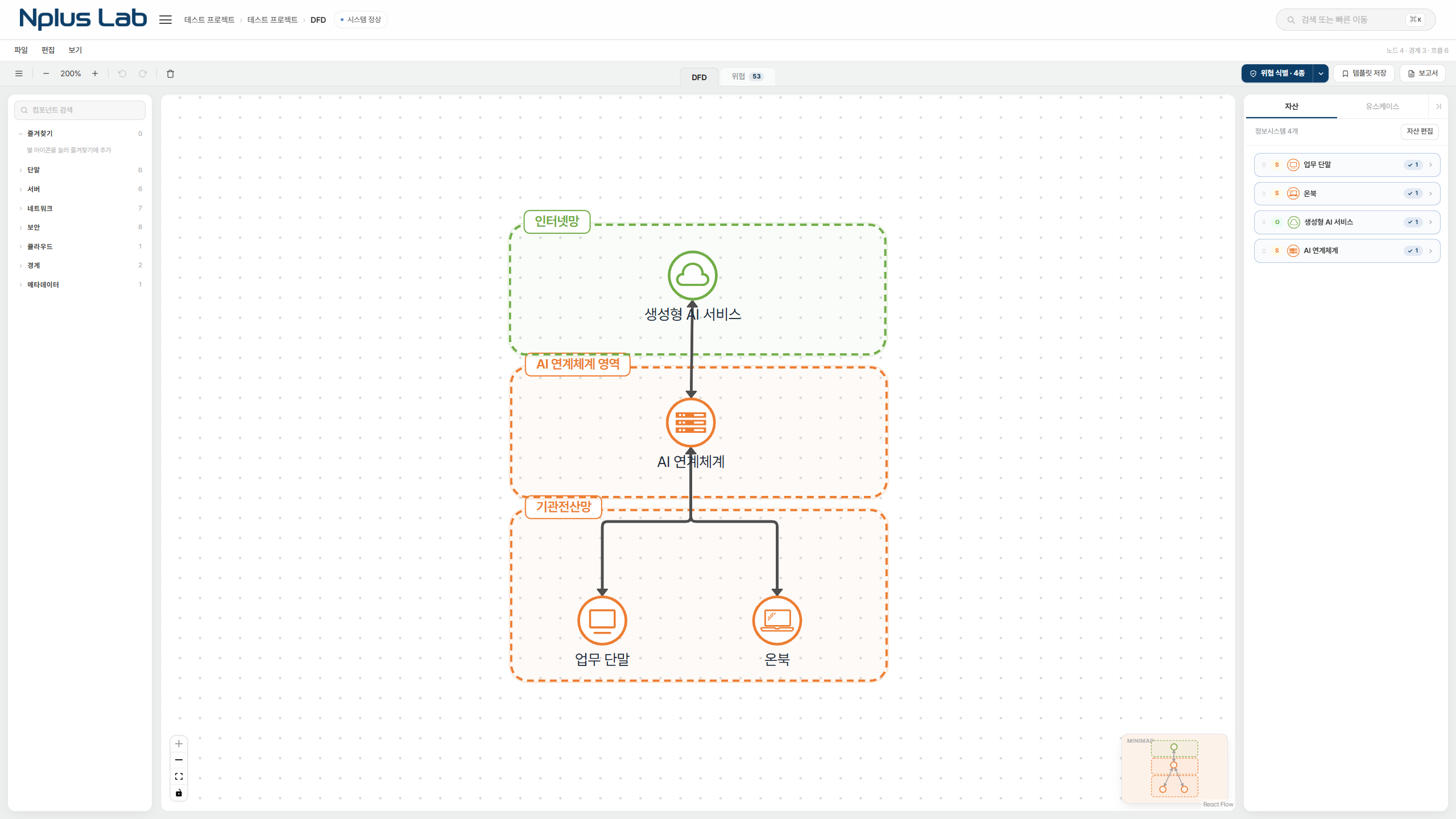The width and height of the screenshot is (1456, 819).
Task: Expand the AI 연계체계 asset card chevron
Action: pos(1430,251)
